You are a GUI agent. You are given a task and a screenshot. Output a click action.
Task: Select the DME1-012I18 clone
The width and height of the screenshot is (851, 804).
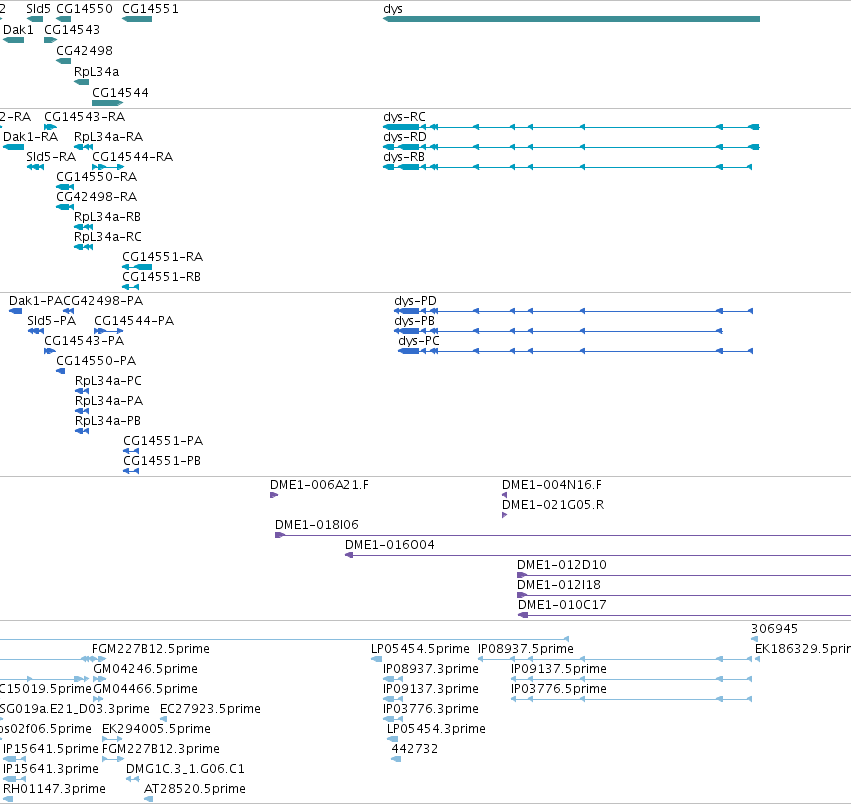point(684,596)
